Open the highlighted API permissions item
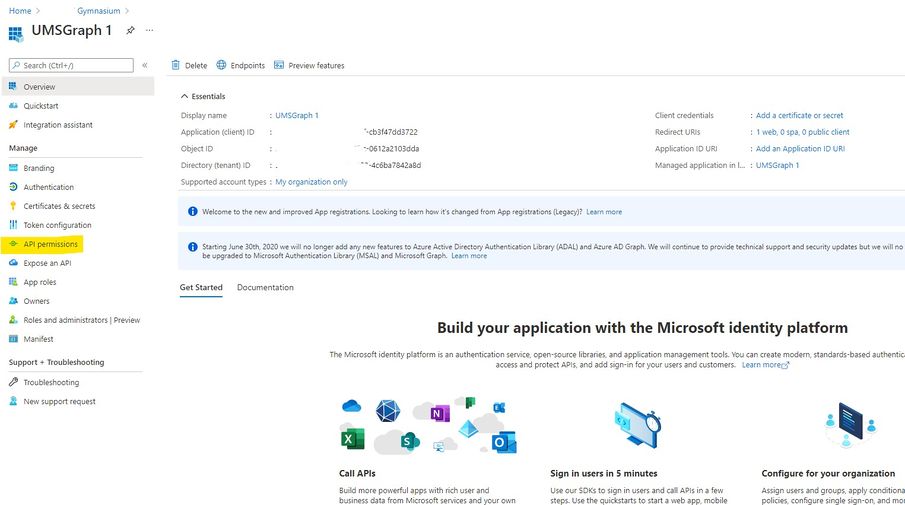The width and height of the screenshot is (905, 505). pyautogui.click(x=50, y=244)
